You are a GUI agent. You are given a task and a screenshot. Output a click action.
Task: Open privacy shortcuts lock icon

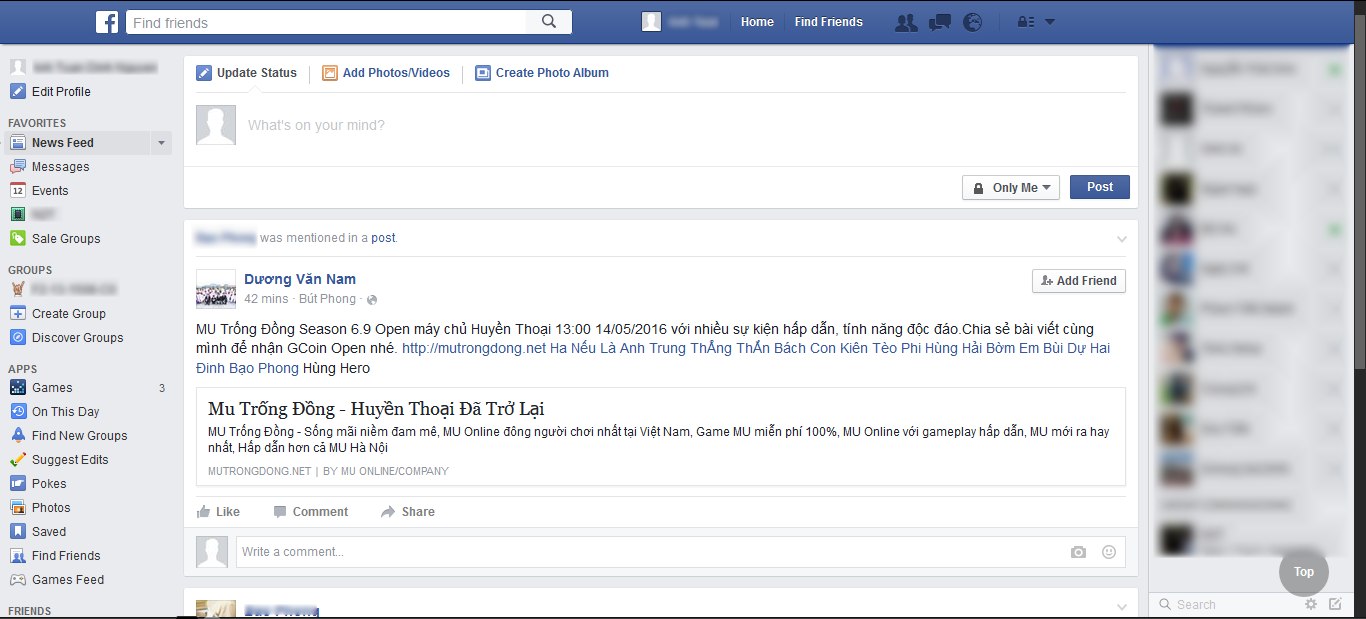tap(1025, 22)
